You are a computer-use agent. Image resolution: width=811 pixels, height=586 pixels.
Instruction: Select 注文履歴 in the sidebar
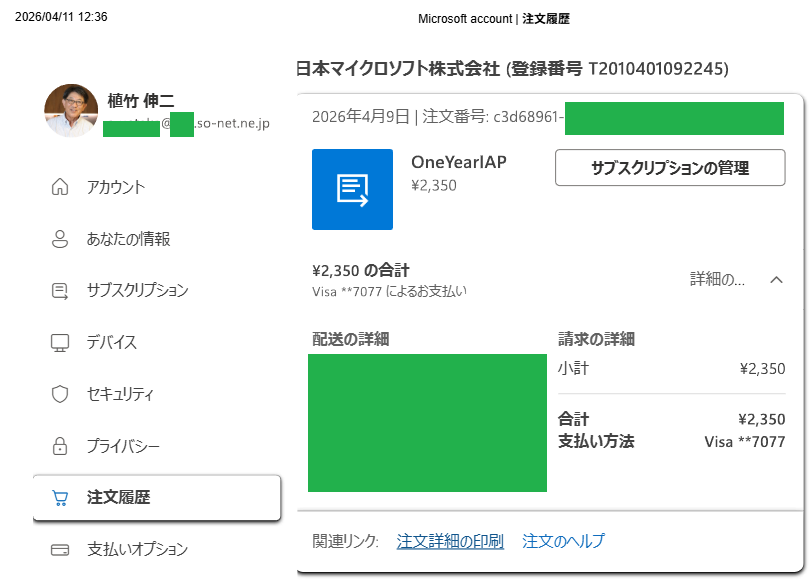(157, 498)
